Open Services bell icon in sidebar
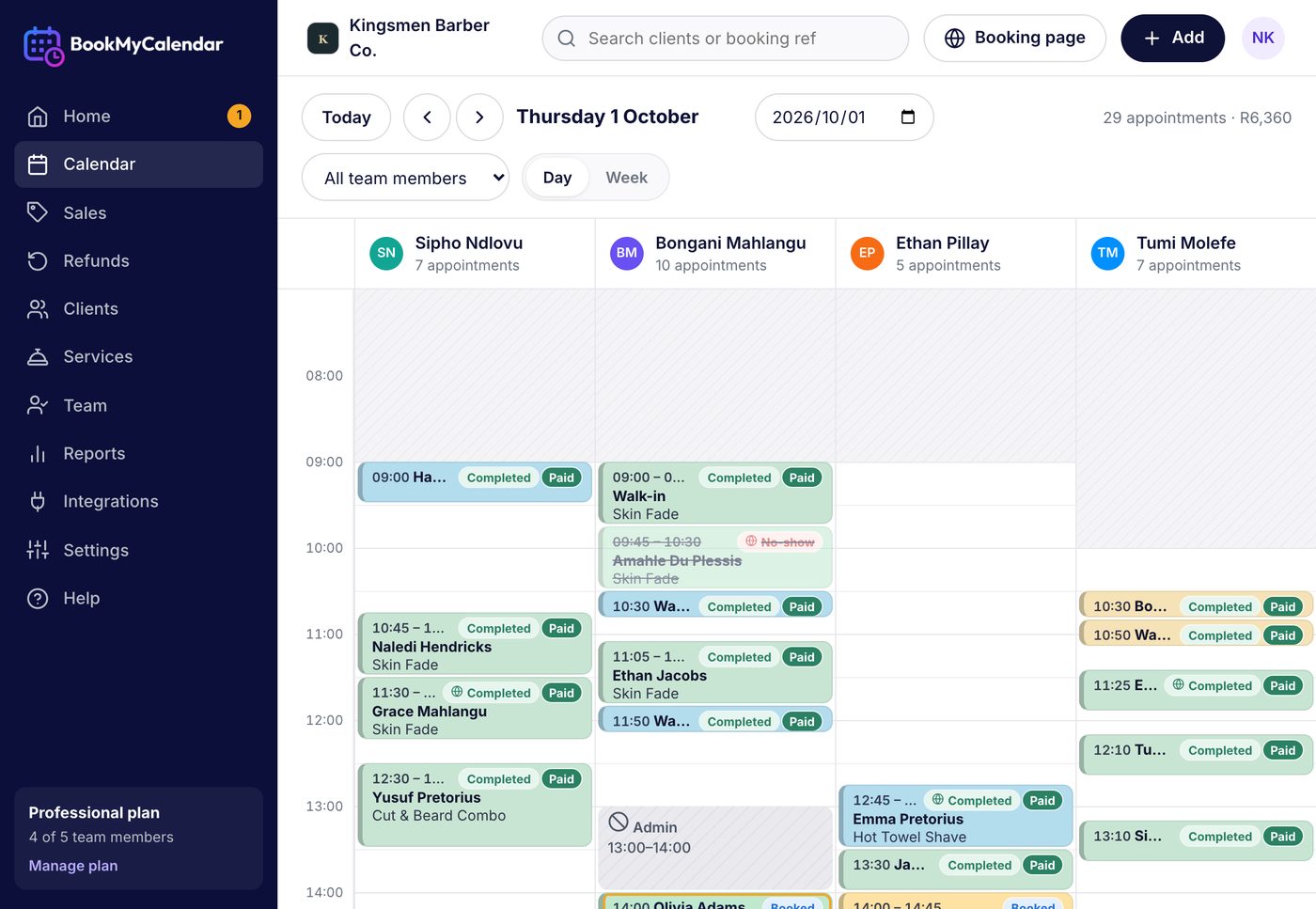This screenshot has width=1316, height=909. coord(38,356)
